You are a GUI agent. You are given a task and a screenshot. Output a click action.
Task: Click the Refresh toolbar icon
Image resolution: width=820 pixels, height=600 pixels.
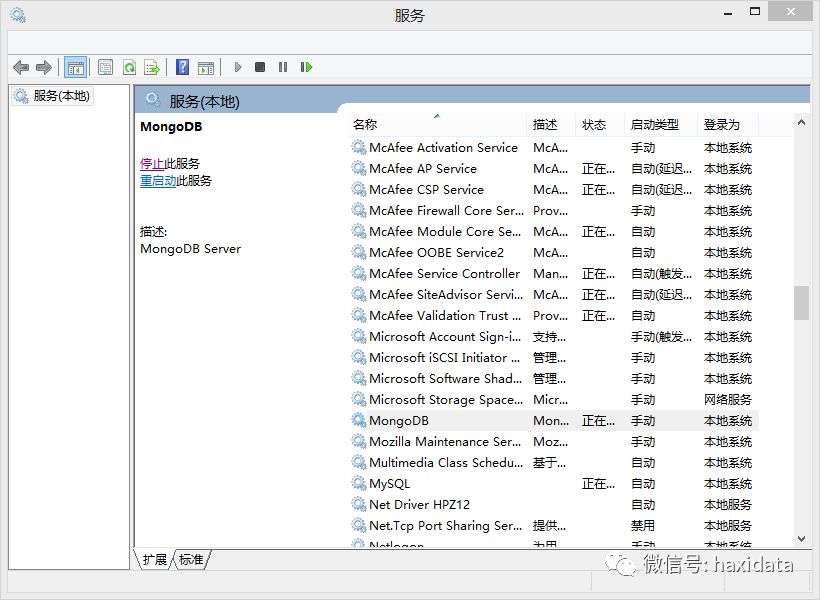129,67
